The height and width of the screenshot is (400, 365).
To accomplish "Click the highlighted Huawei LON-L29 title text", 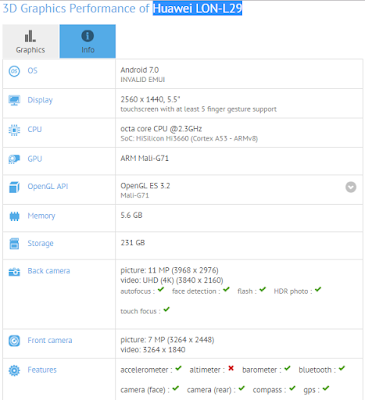I will (x=197, y=8).
